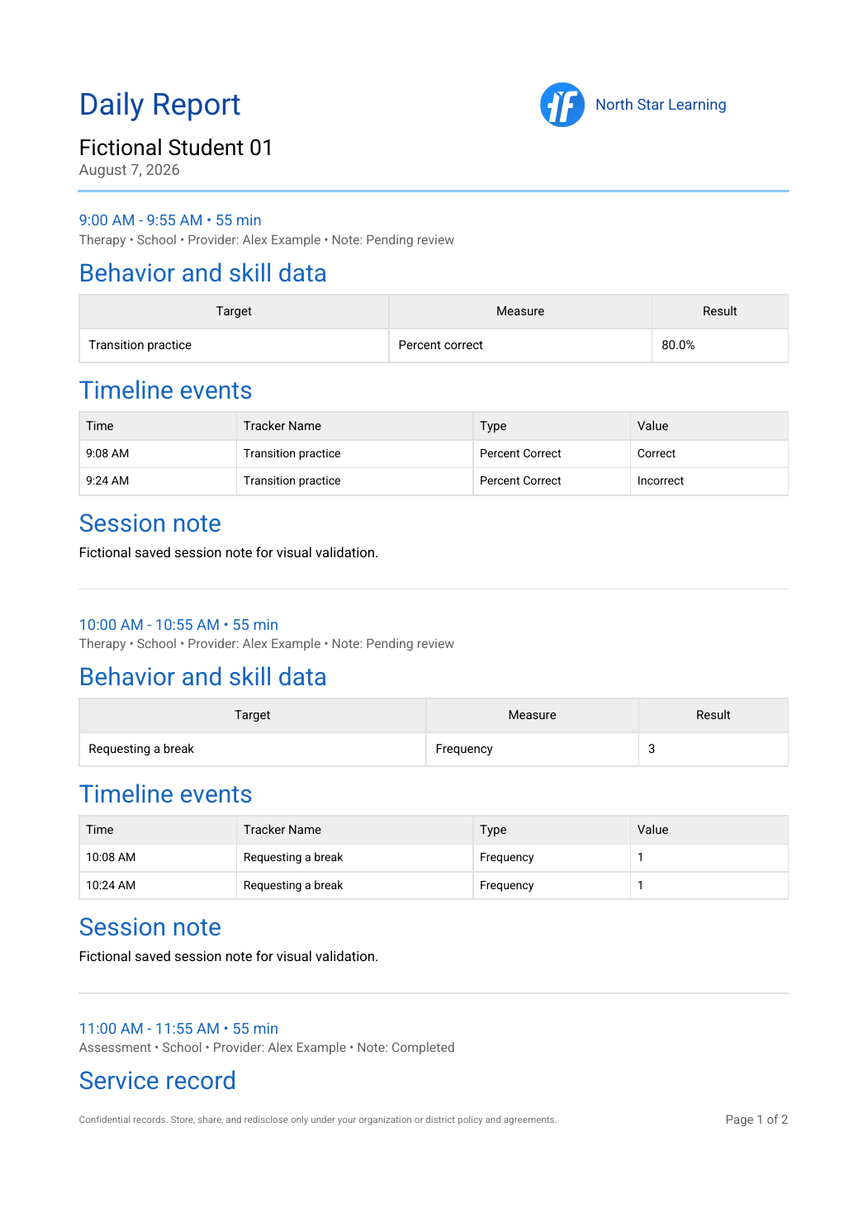The image size is (868, 1207).
Task: Click the Confidential records footer notice
Action: click(318, 1120)
